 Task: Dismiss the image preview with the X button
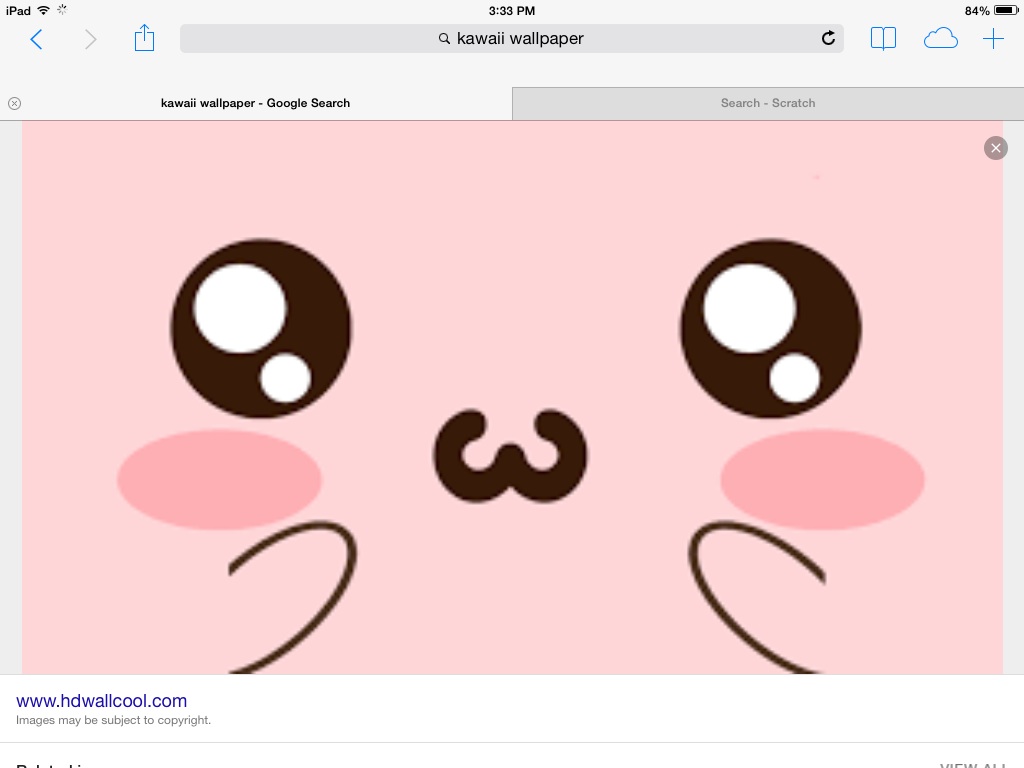[995, 148]
